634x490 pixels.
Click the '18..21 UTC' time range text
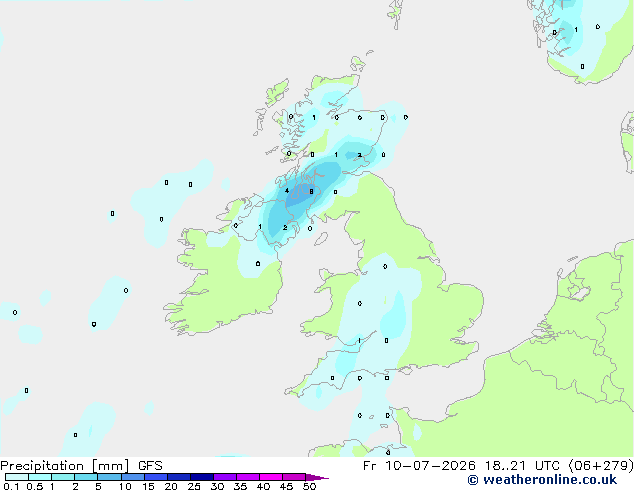(522, 466)
